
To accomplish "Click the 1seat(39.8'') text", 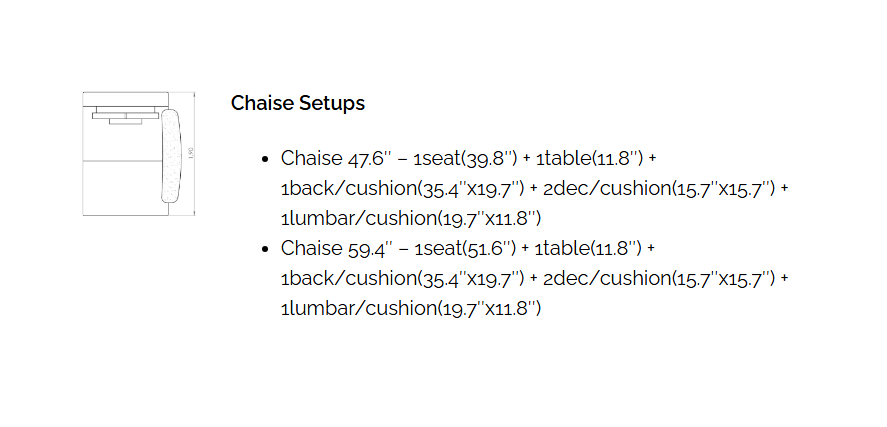I will pyautogui.click(x=466, y=158).
